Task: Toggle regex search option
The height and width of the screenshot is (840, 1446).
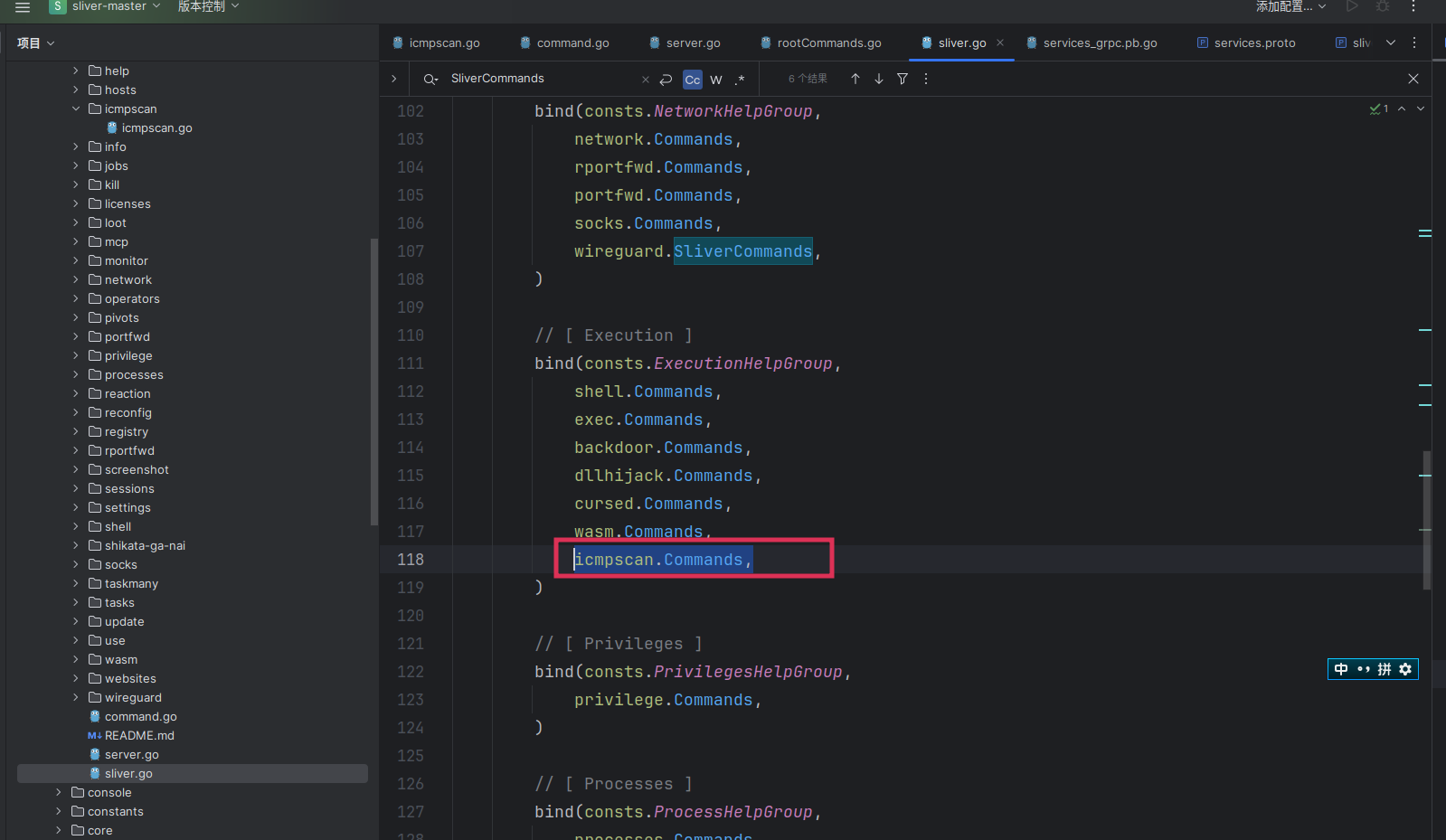Action: pyautogui.click(x=740, y=80)
